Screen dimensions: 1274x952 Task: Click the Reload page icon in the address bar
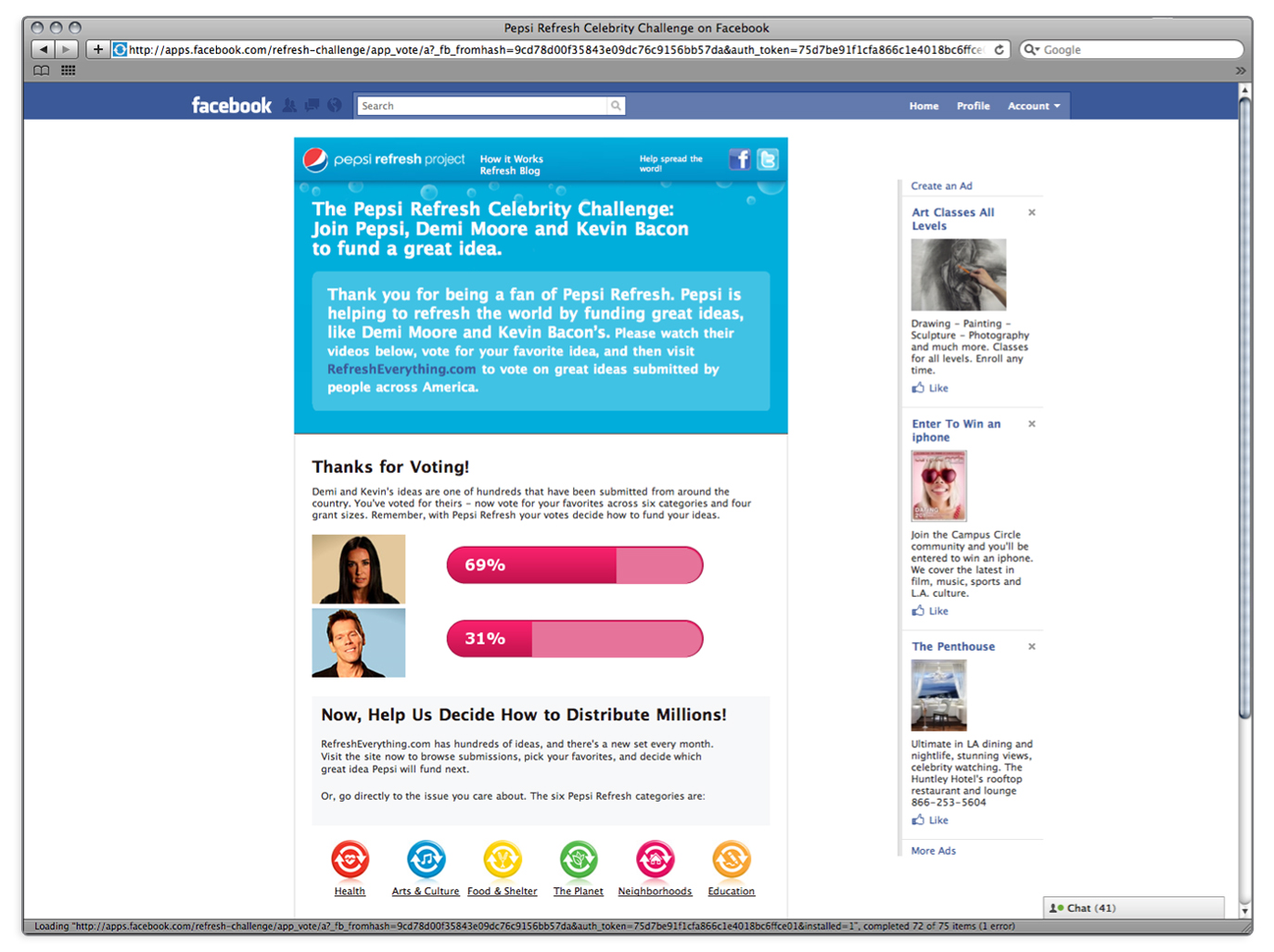tap(999, 50)
